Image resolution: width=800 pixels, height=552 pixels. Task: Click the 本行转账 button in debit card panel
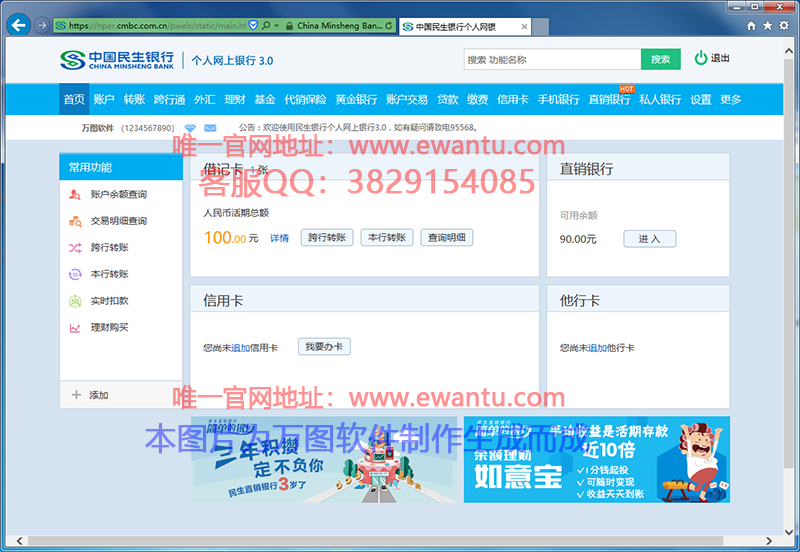tap(387, 237)
